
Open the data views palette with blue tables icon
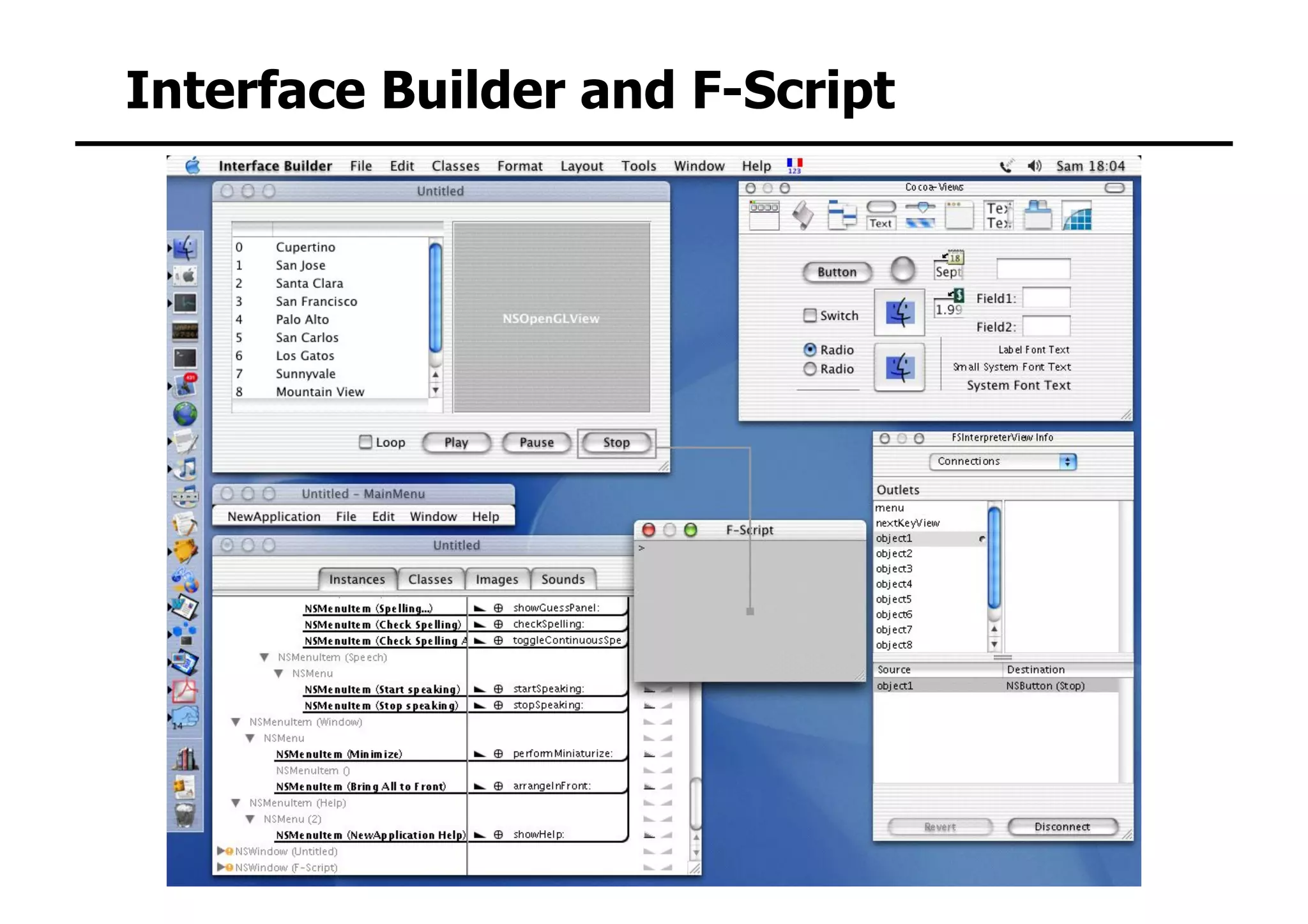[842, 215]
